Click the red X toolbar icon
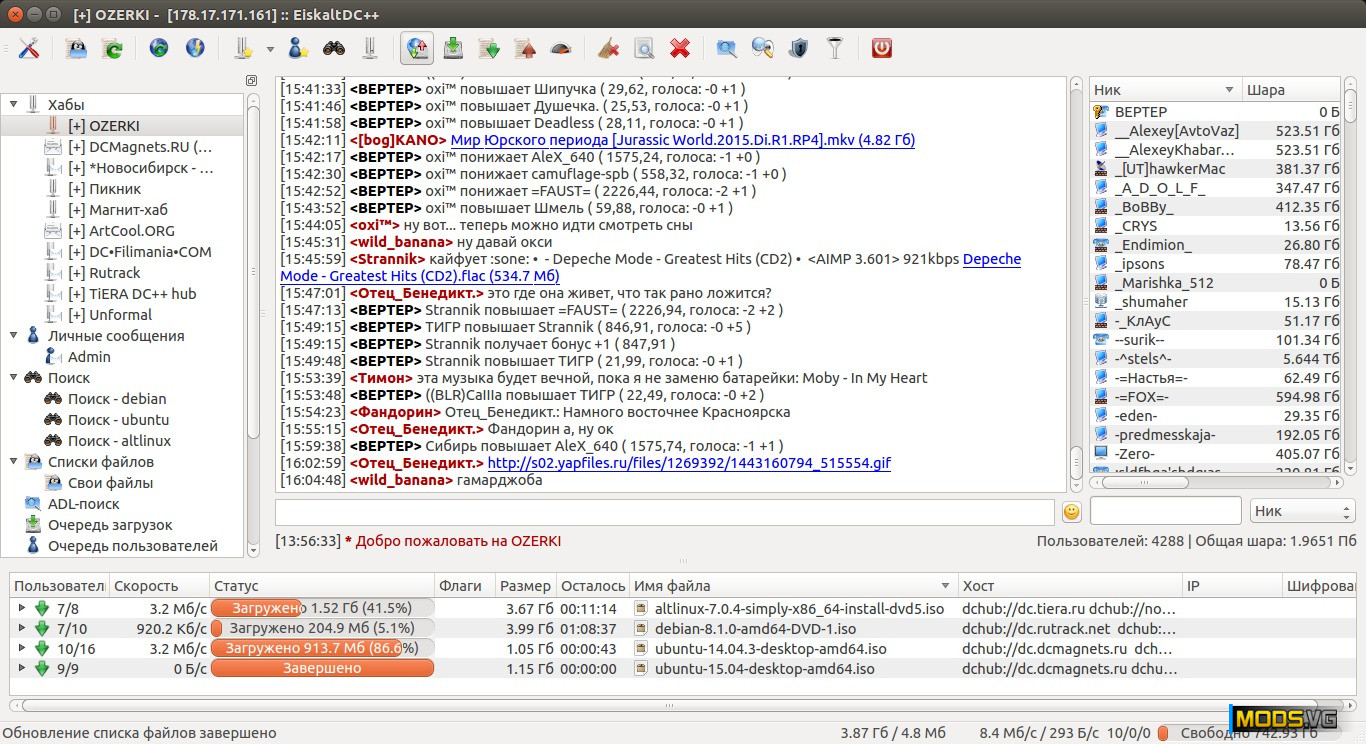The image size is (1366, 744). [x=680, y=48]
